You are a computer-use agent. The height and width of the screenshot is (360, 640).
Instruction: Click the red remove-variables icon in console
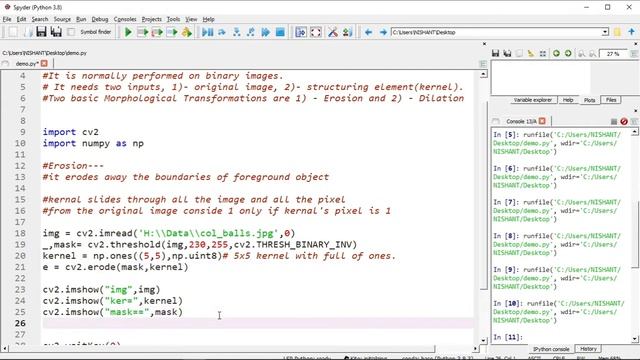point(624,121)
